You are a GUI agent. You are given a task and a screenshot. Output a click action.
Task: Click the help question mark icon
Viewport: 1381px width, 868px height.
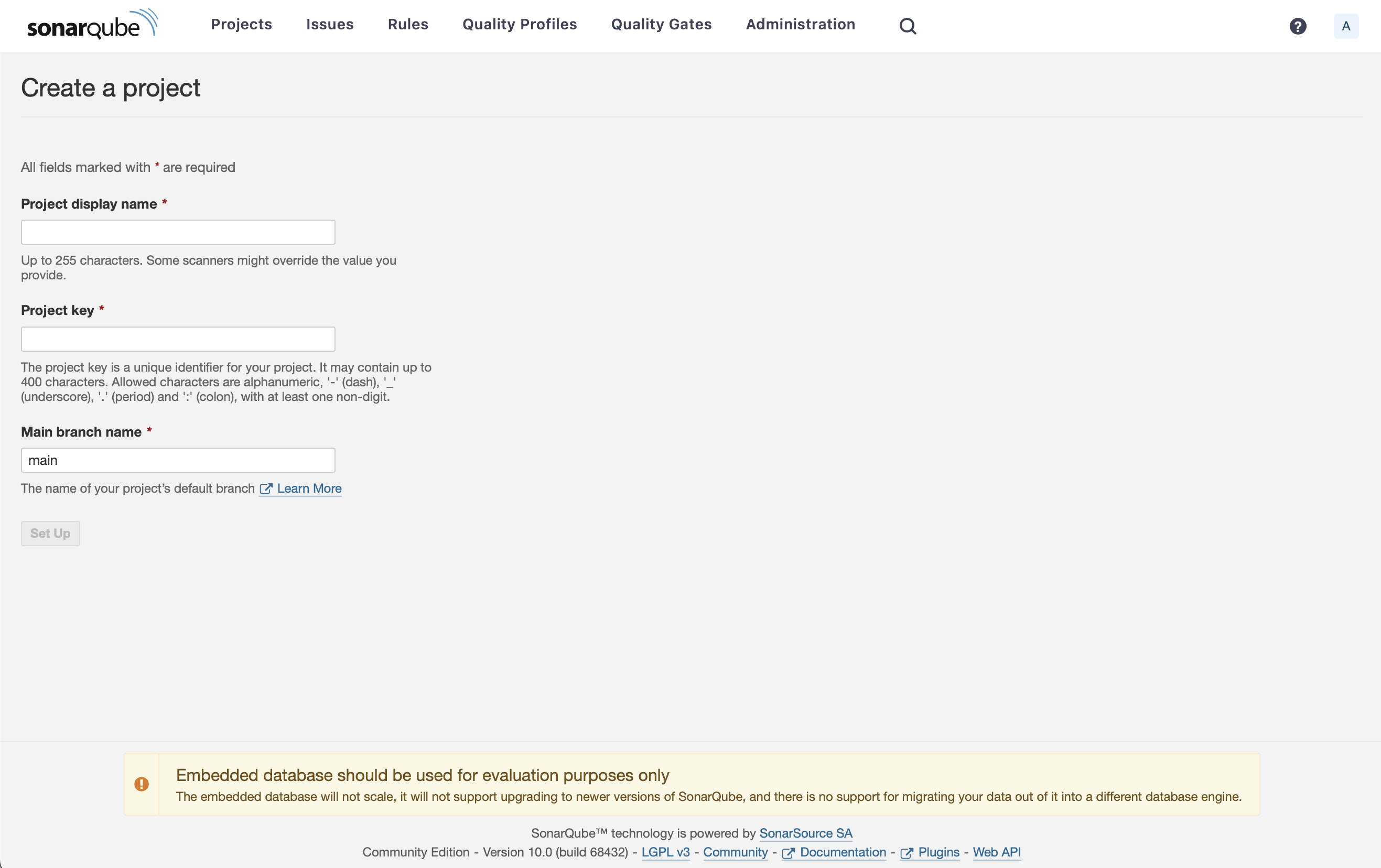[1298, 26]
